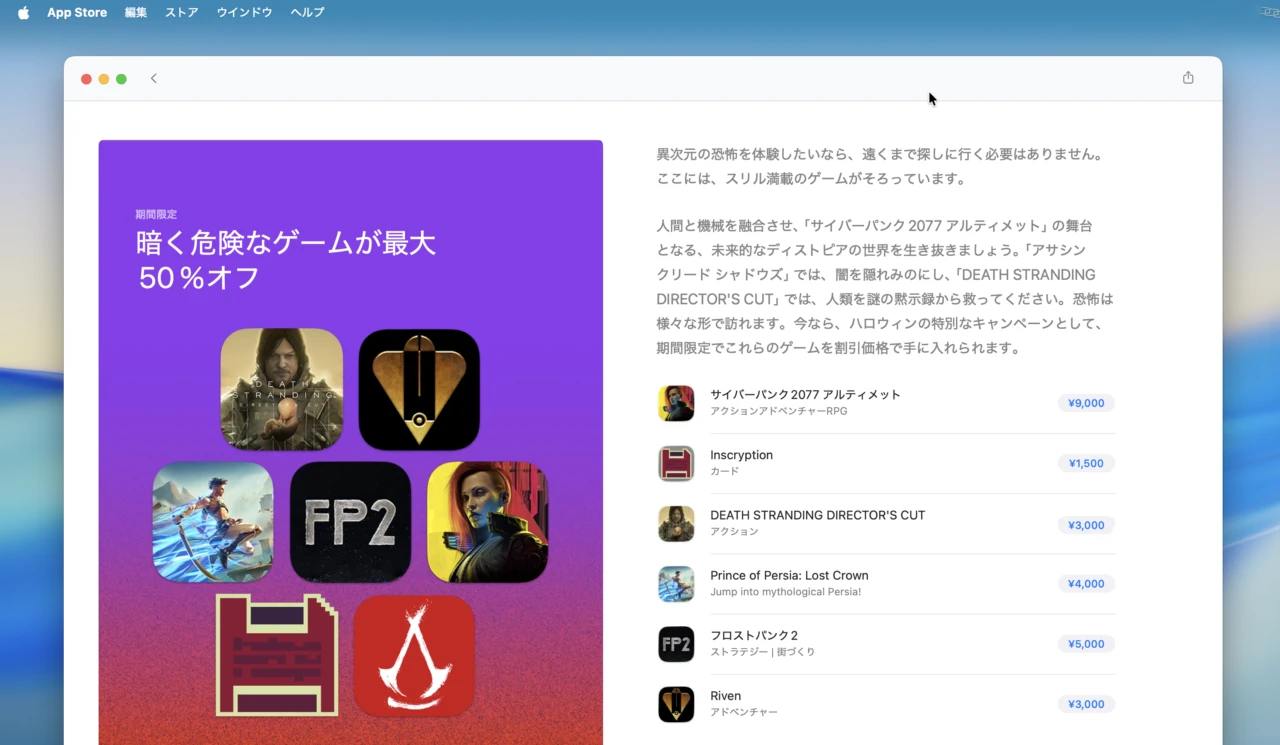Select the Cyberpunk character tile in the banner
Screen dimensions: 1280x745
pos(487,522)
